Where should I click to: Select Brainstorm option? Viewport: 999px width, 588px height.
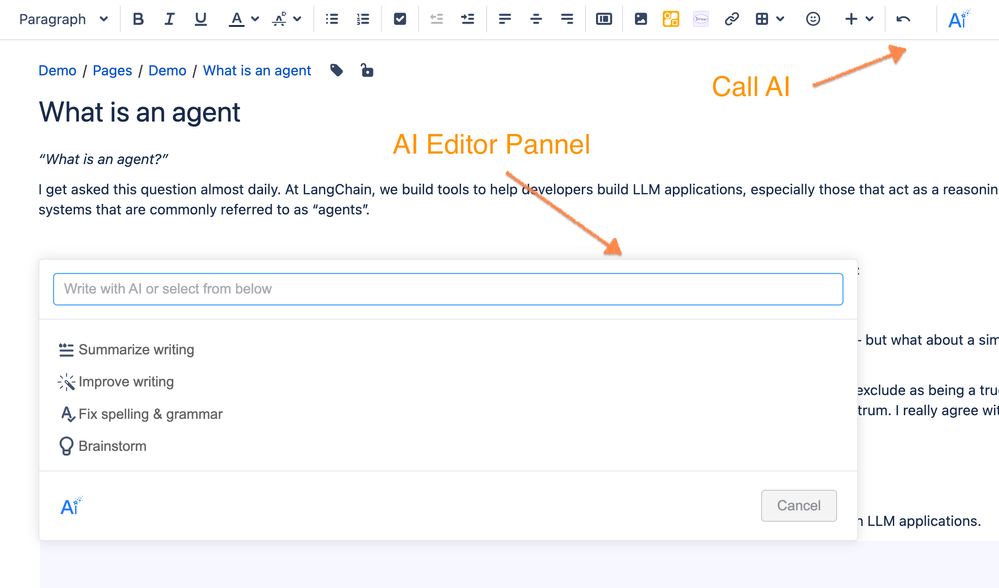coord(103,446)
